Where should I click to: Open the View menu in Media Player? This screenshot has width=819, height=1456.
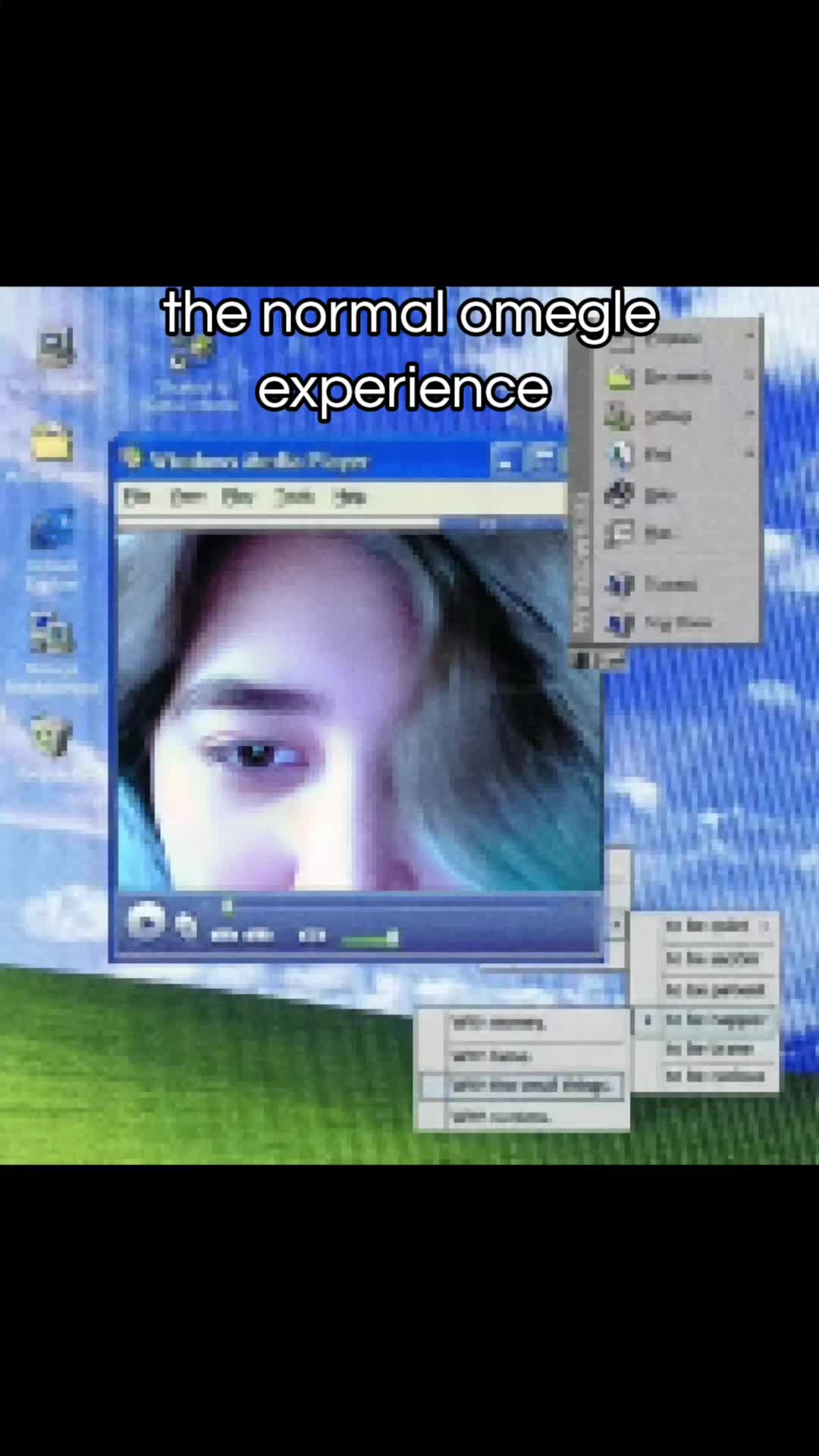click(187, 497)
